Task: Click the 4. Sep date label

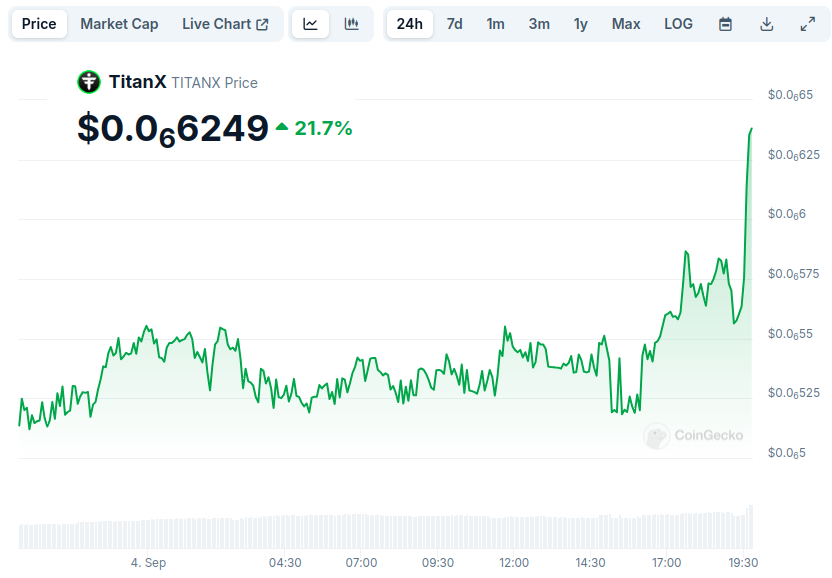Action: [149, 563]
